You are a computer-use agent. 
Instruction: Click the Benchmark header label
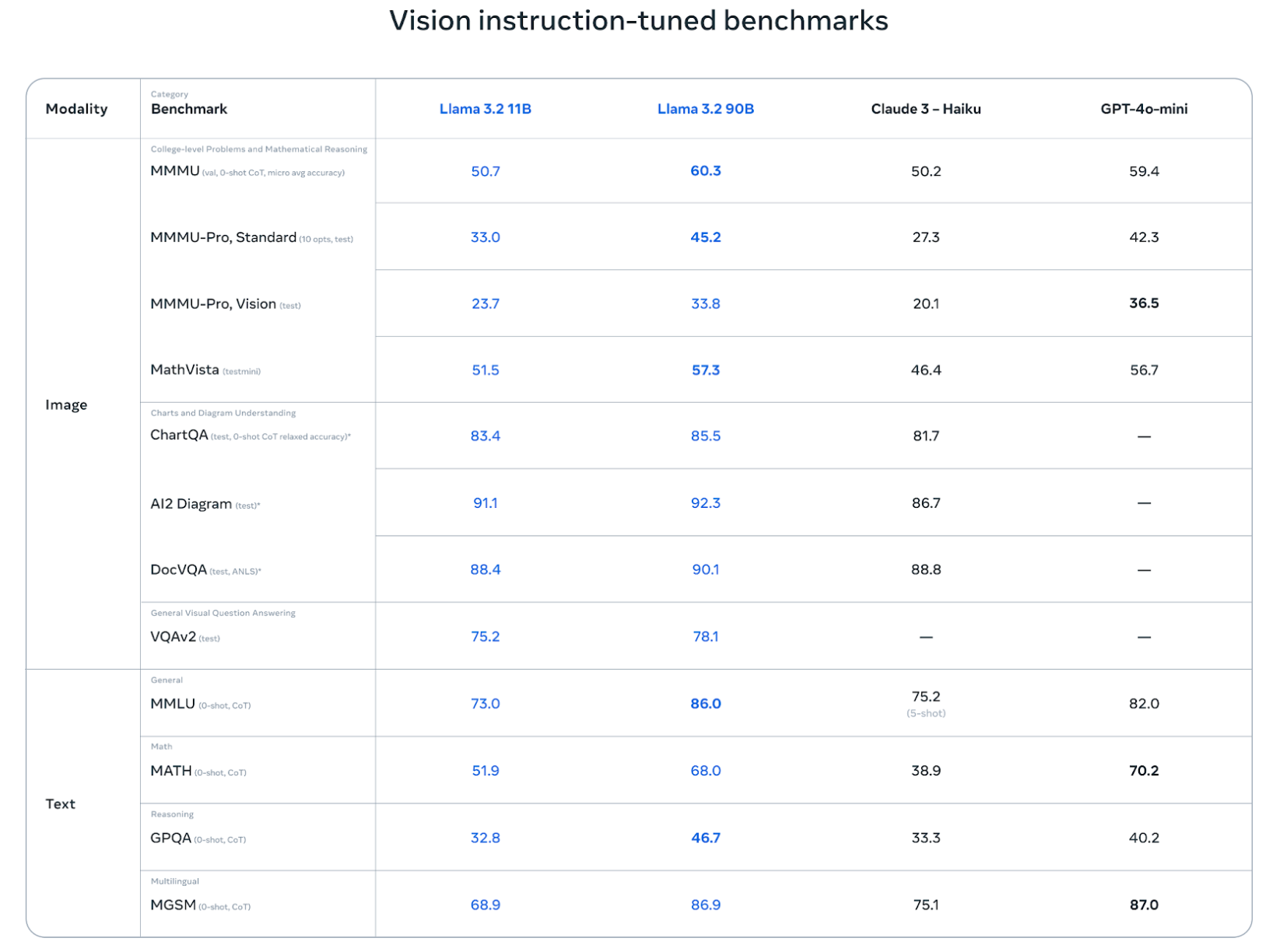tap(189, 109)
